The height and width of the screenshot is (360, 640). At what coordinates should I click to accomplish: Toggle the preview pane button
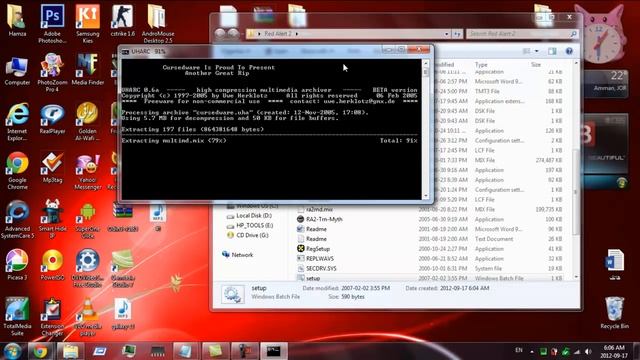pos(552,51)
